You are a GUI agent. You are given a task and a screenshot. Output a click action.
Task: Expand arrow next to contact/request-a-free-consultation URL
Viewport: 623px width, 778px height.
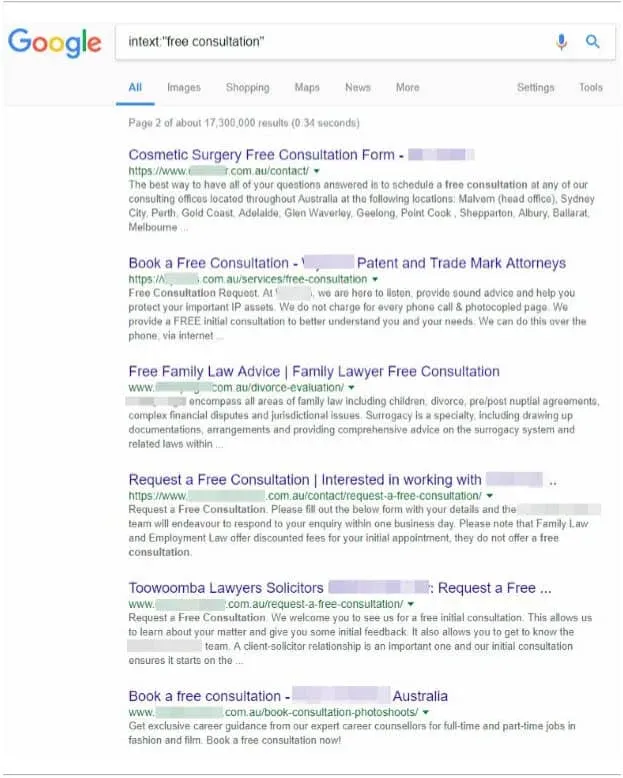(490, 496)
